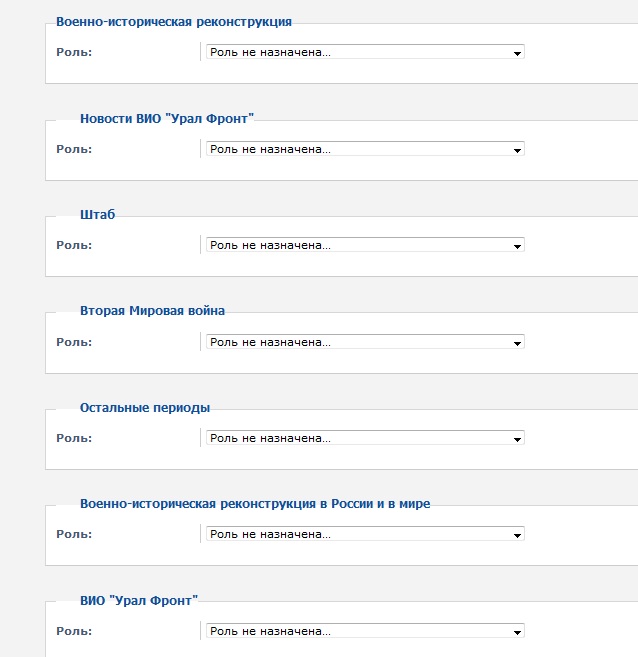Image resolution: width=638 pixels, height=657 pixels.
Task: Click the Новости ВИО "Урал Фронт" heading
Action: coord(167,118)
